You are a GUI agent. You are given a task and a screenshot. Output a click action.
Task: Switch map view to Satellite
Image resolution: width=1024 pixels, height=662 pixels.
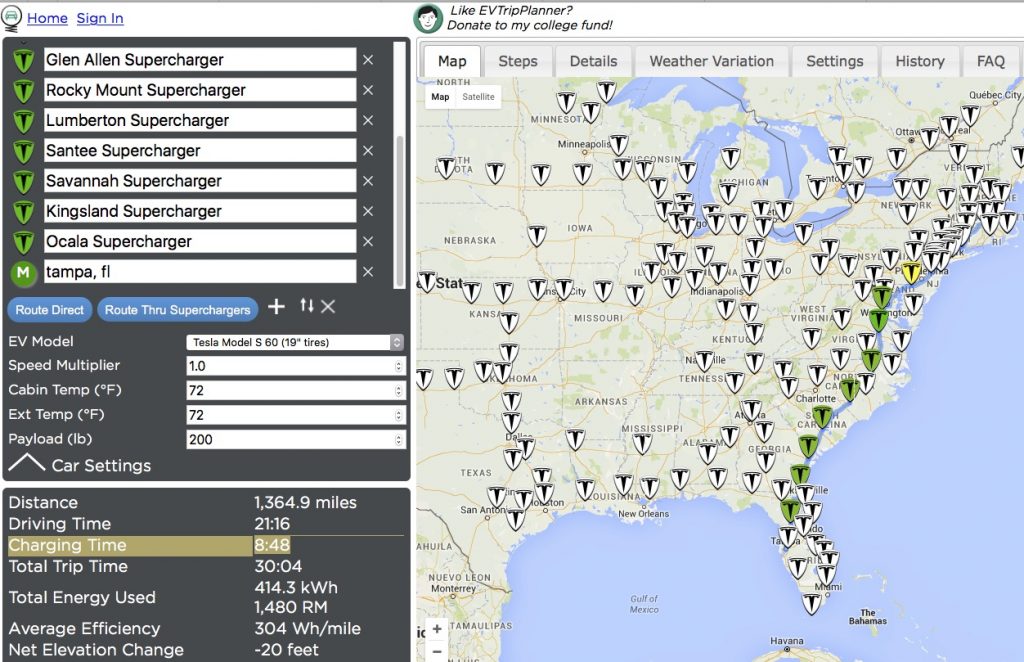479,97
